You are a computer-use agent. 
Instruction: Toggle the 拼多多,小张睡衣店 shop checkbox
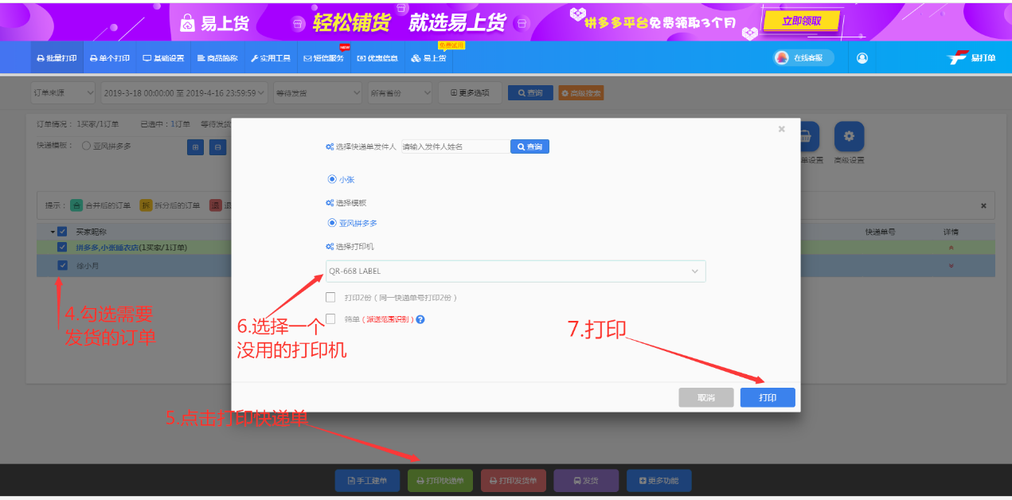pos(62,247)
